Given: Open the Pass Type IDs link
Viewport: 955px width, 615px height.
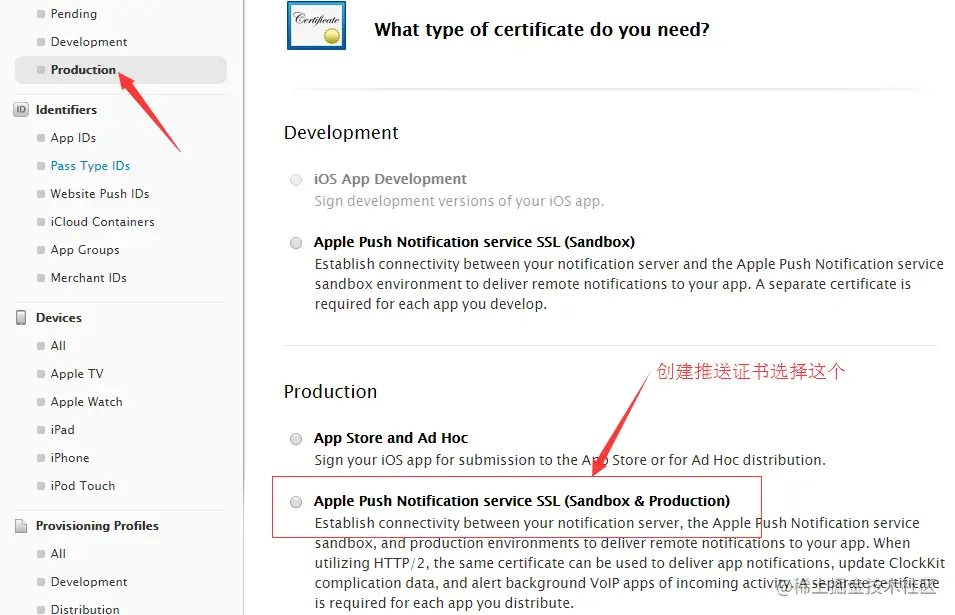Looking at the screenshot, I should click(90, 166).
